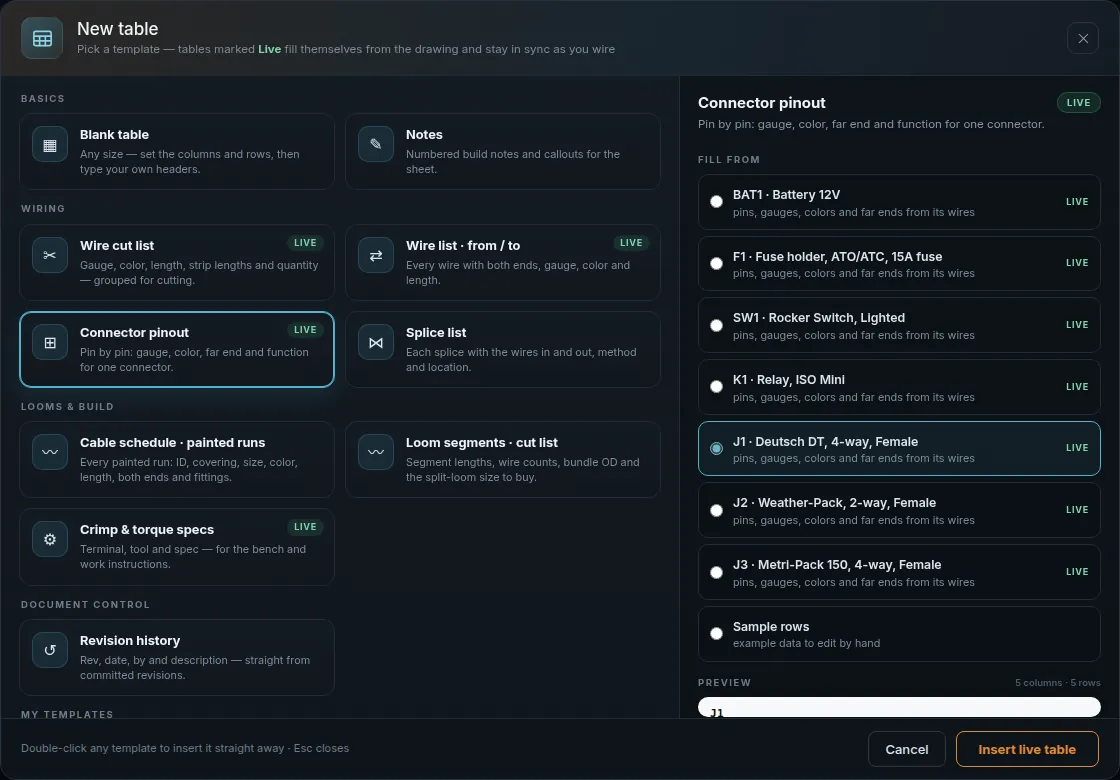Click the LIVE badge on Wire list from/to

click(x=631, y=243)
